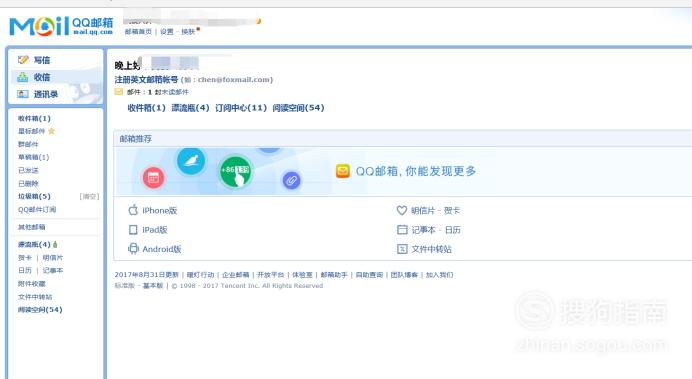This screenshot has height=379, width=692.
Task: Select 收信 to check mail
Action: coord(42,77)
